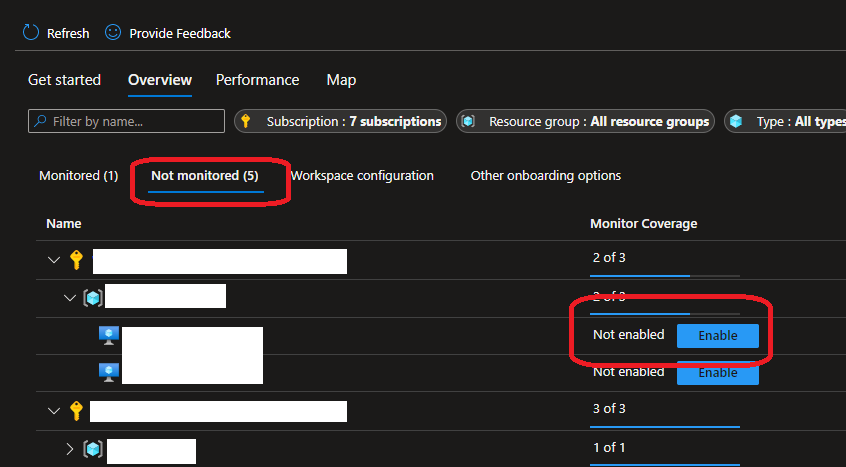The height and width of the screenshot is (467, 846).
Task: Click the first subscription's yellow key icon
Action: pos(78,261)
